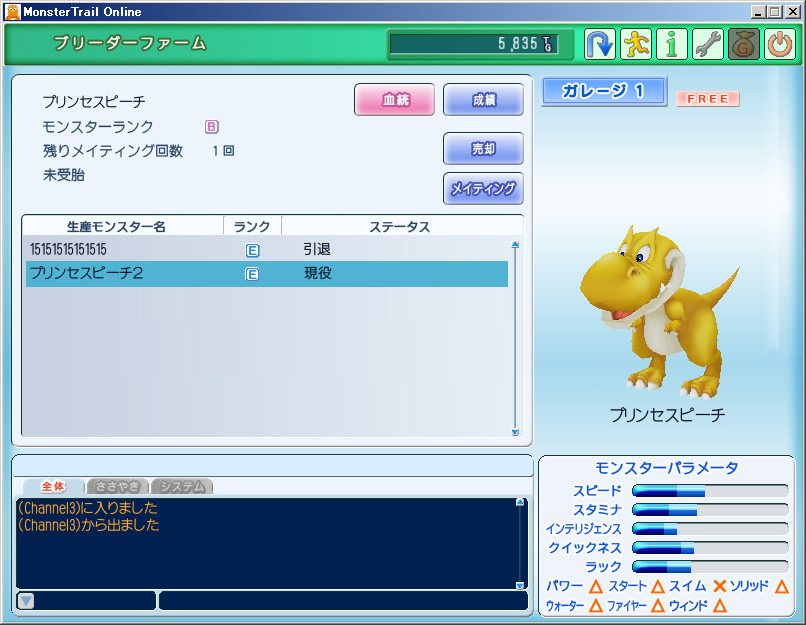The height and width of the screenshot is (625, 806).
Task: Click the パワー triangle aptitude mark
Action: coord(596,586)
